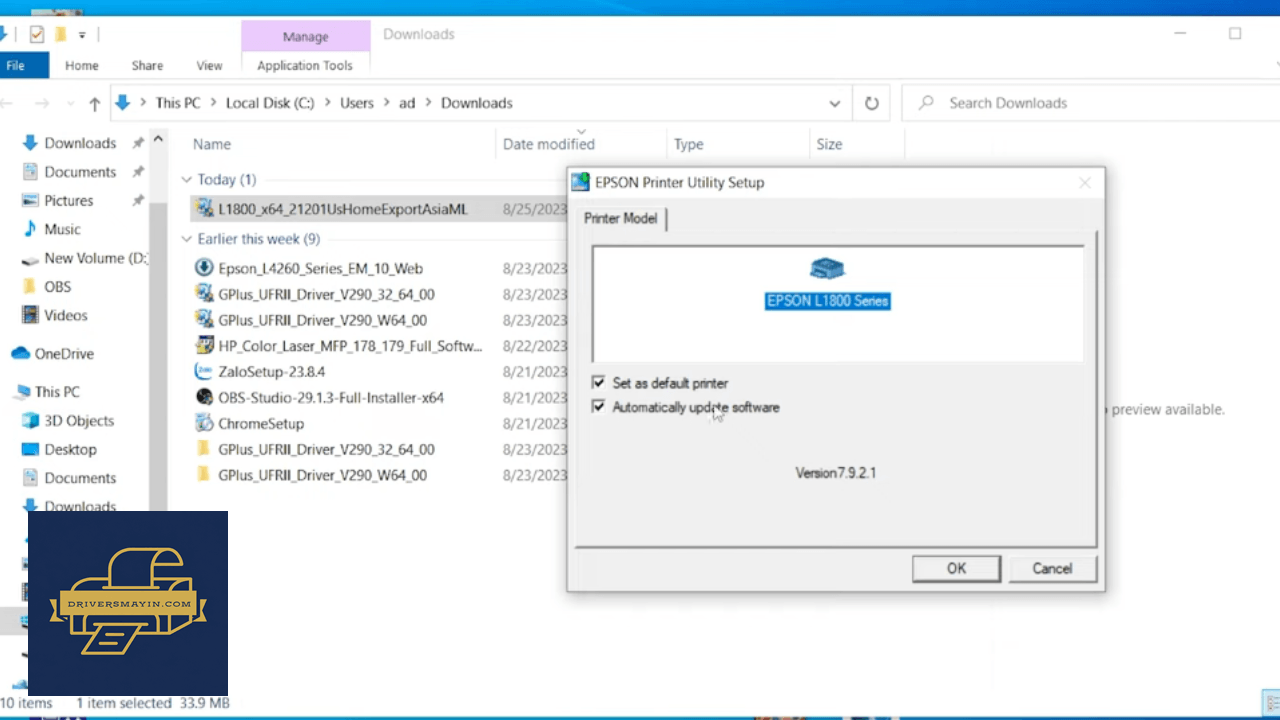Enable Set as default printer checkbox

[598, 383]
